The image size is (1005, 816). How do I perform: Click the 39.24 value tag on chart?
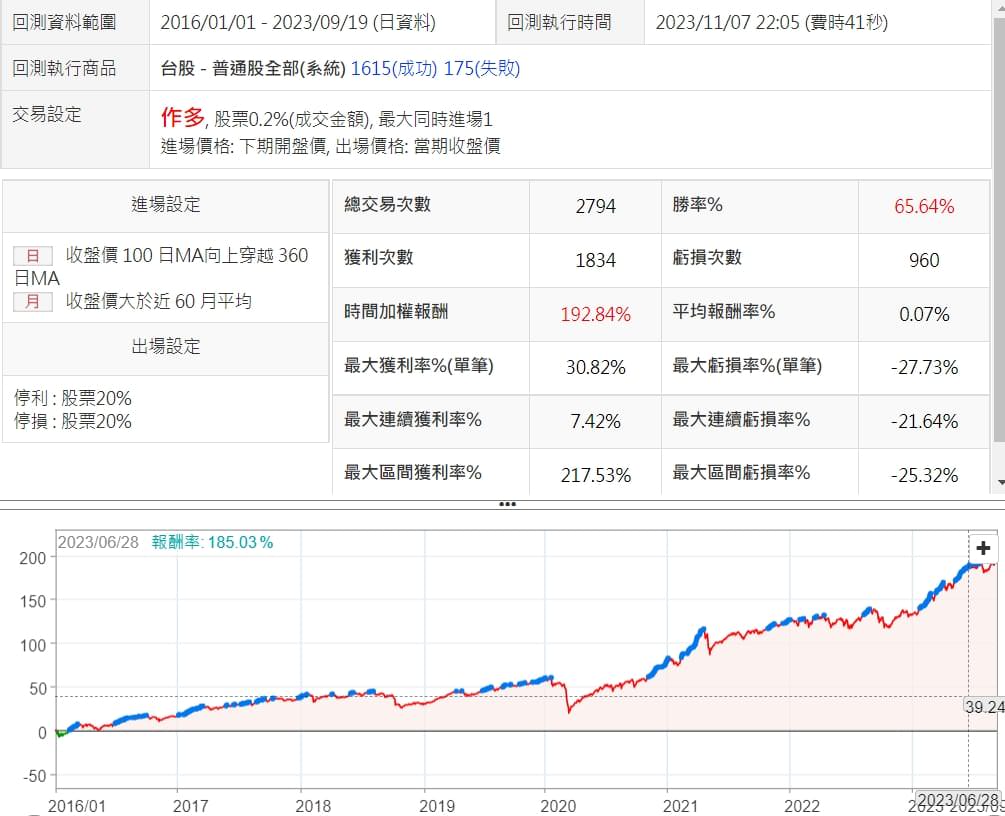click(x=984, y=707)
